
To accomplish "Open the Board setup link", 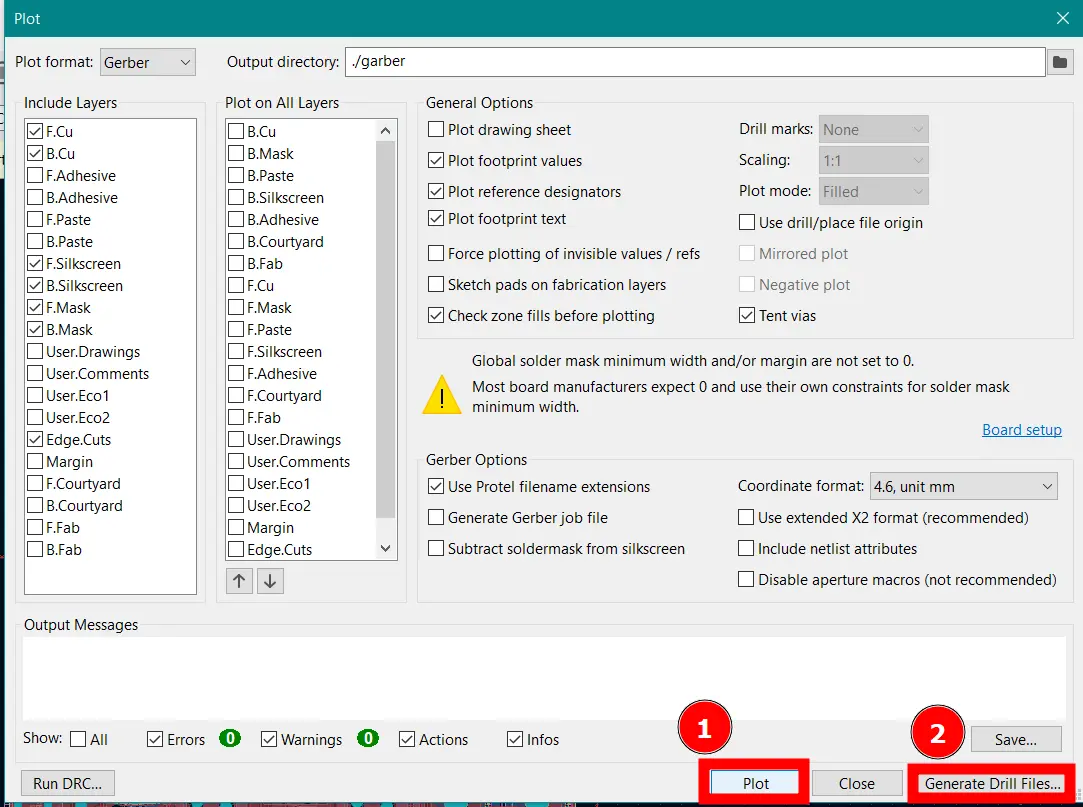I will click(x=1021, y=430).
